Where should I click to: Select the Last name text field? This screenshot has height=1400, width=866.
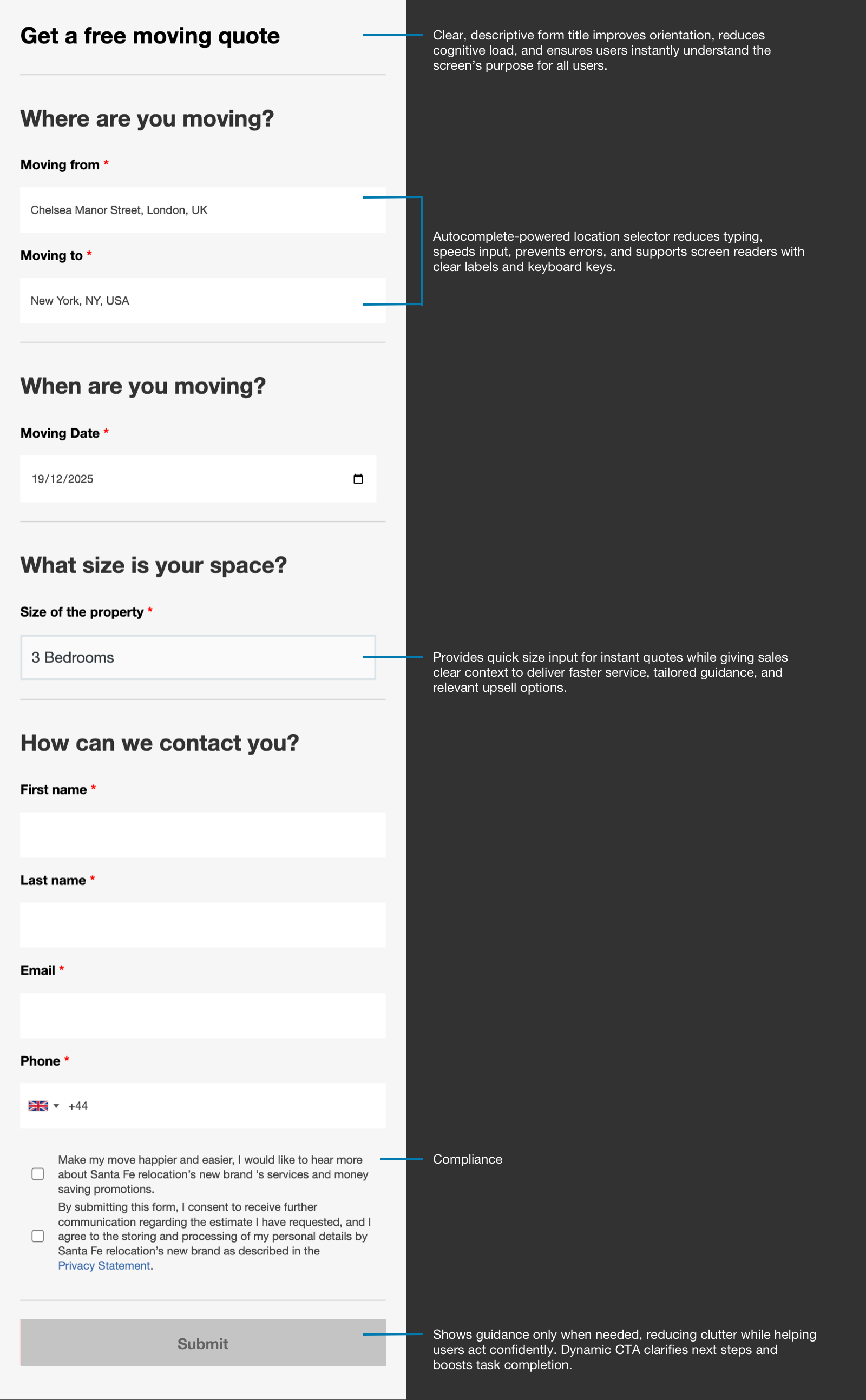click(x=203, y=925)
